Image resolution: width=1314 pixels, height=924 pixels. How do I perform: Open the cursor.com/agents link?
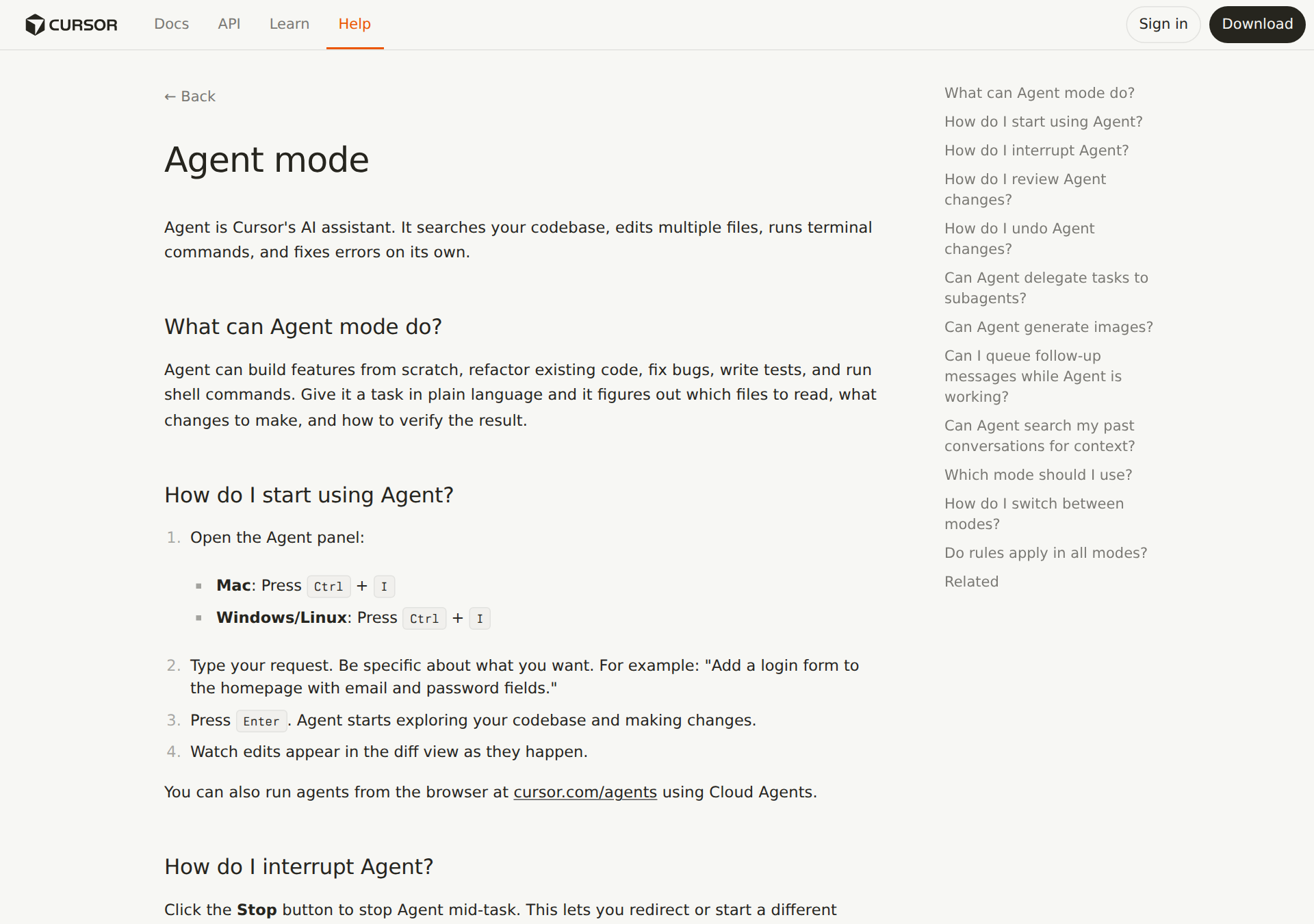(585, 792)
